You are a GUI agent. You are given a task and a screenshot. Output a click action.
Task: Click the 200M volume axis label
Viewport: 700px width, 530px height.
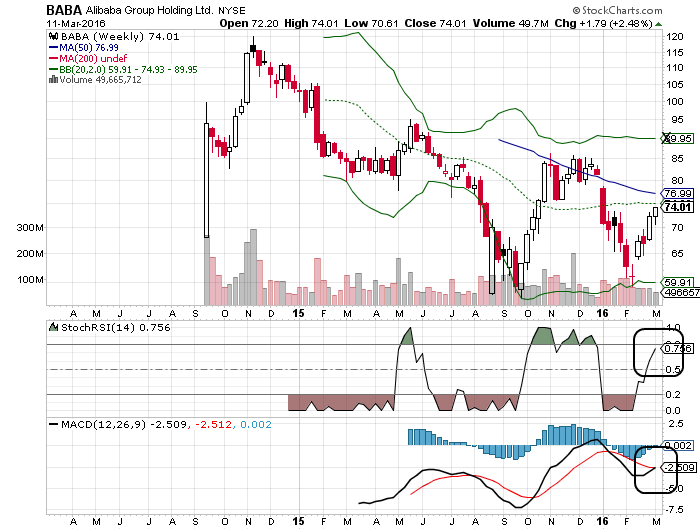point(30,254)
